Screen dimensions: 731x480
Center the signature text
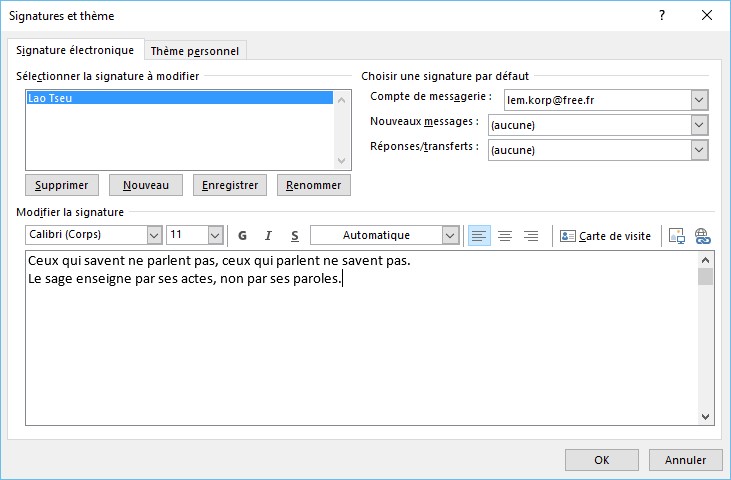pos(505,235)
